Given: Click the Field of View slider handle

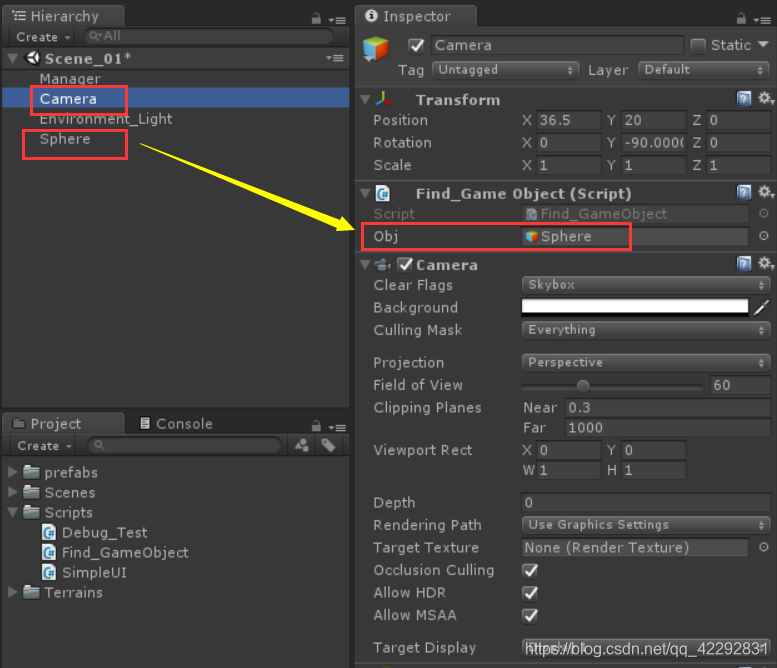Looking at the screenshot, I should 583,386.
